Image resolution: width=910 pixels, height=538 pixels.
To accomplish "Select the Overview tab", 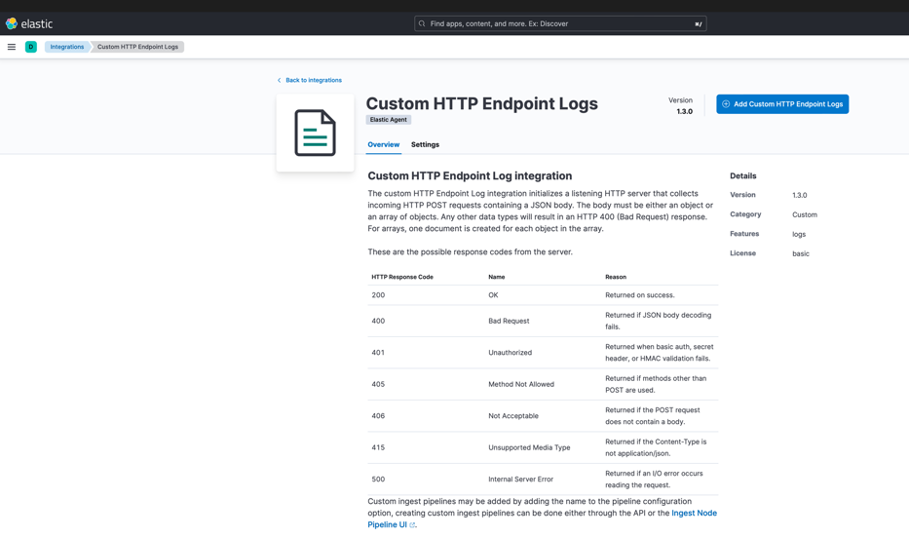I will [383, 145].
